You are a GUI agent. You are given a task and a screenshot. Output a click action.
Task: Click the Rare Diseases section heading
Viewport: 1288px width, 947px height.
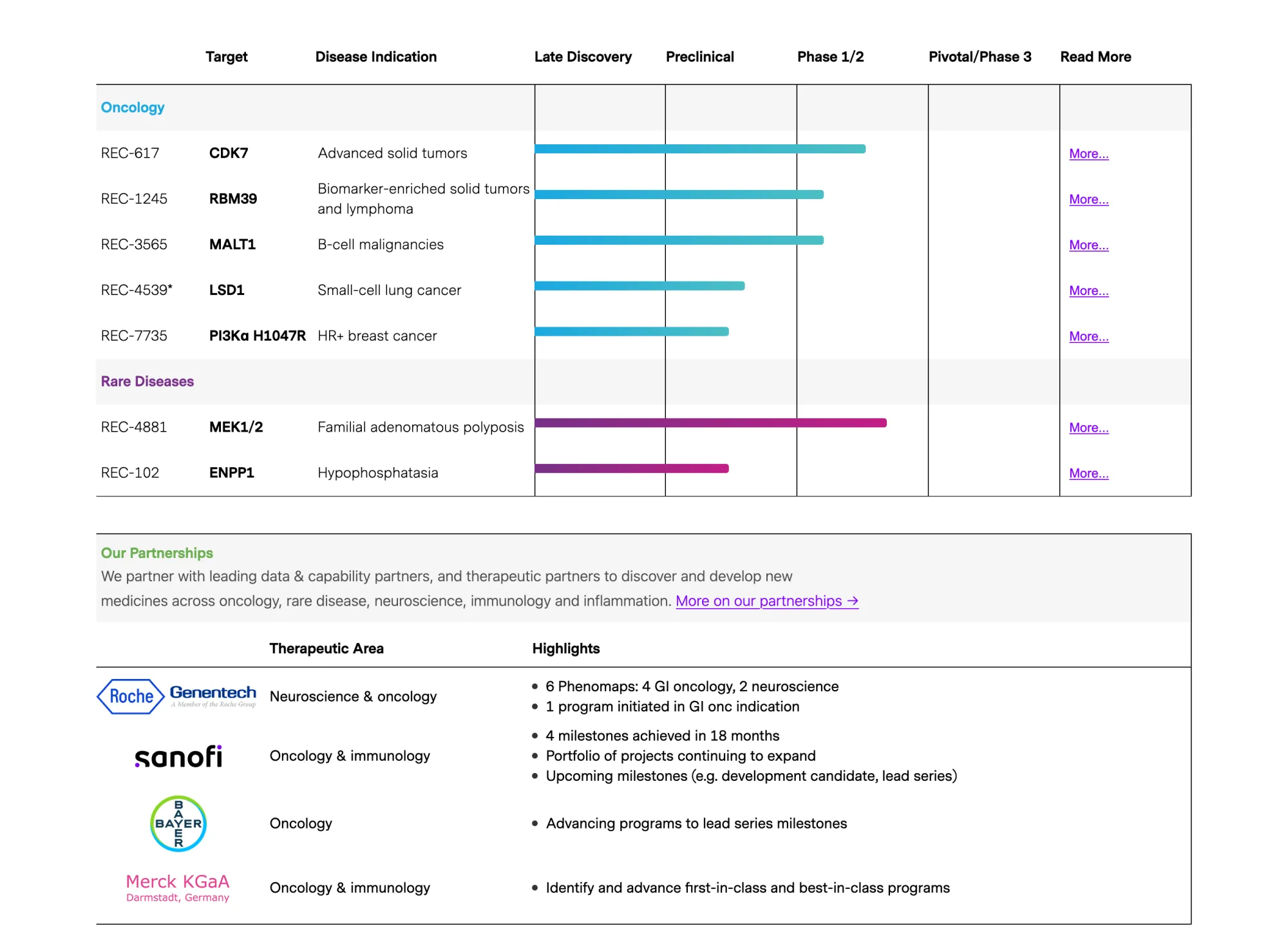(147, 381)
